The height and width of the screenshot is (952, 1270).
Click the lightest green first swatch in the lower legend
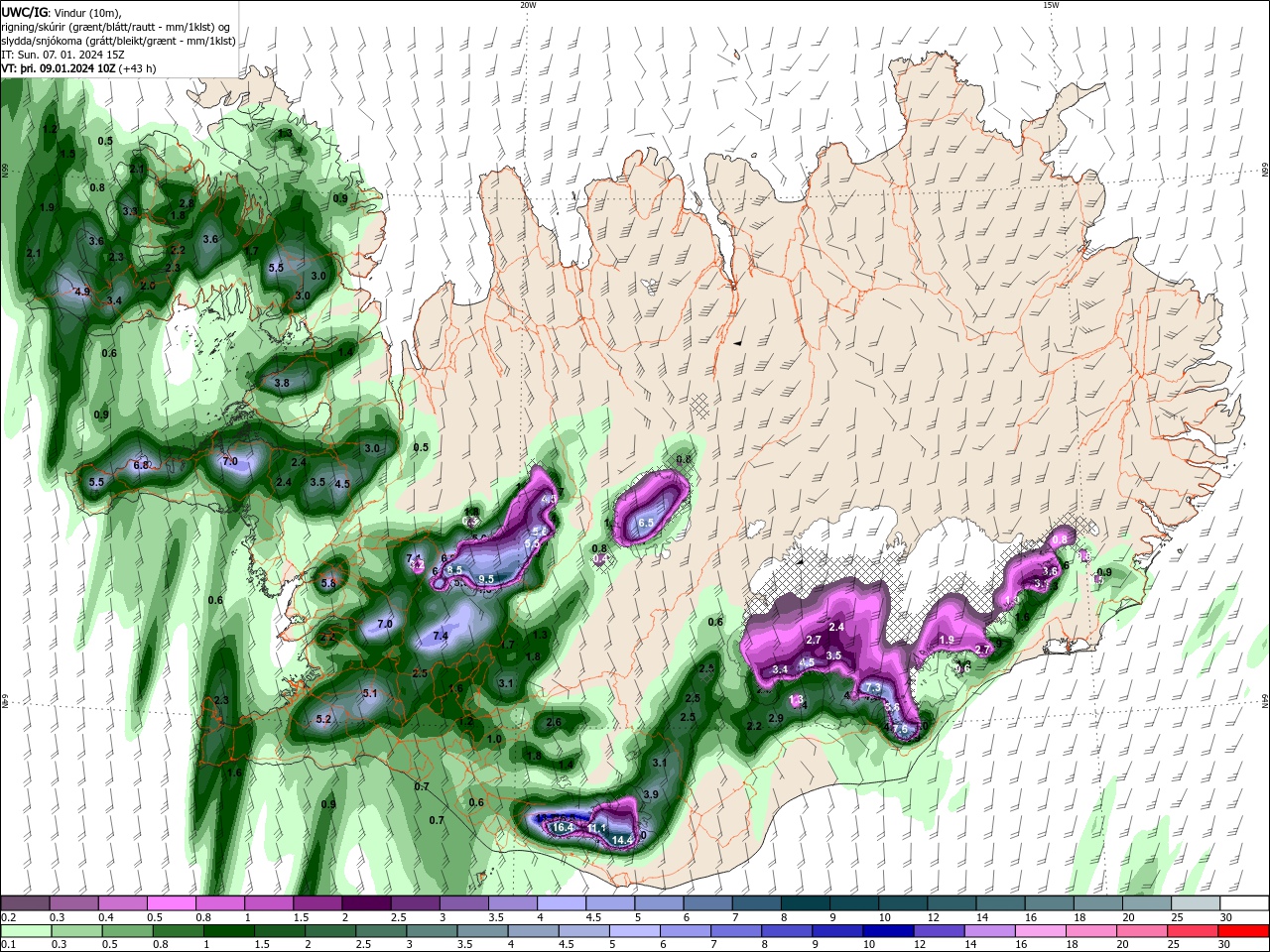pos(25,931)
